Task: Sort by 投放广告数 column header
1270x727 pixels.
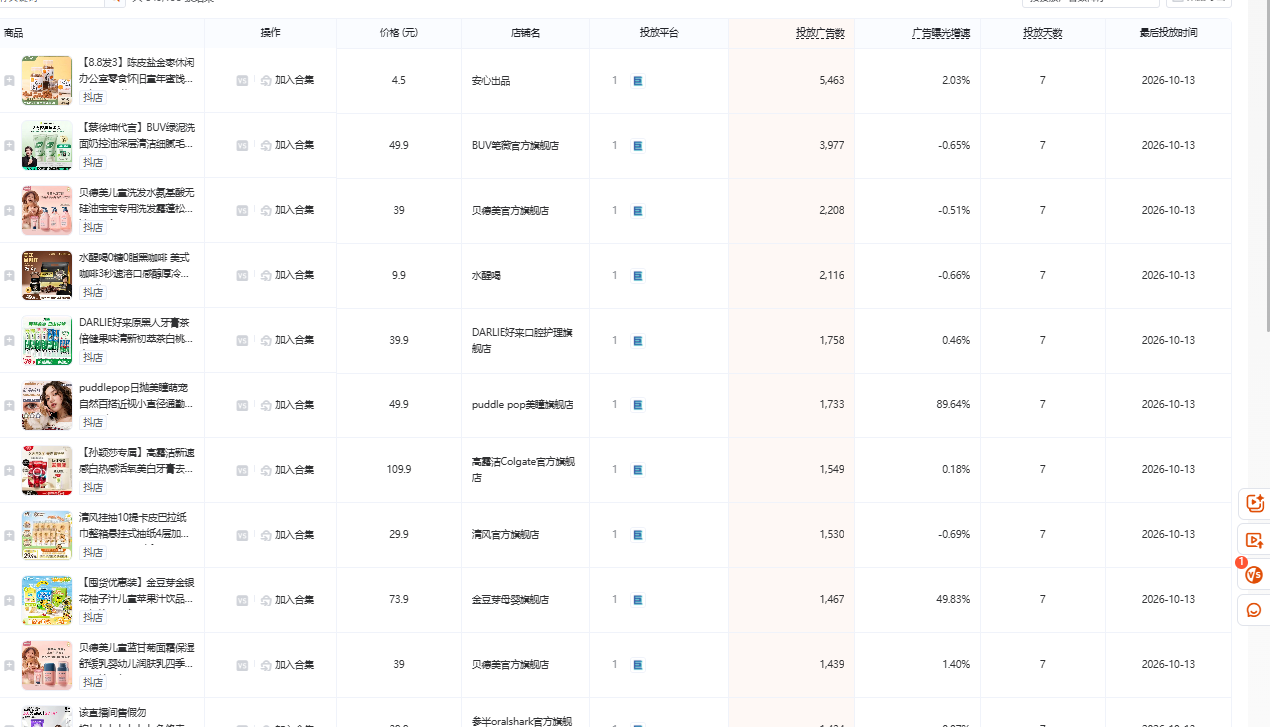Action: tap(820, 33)
